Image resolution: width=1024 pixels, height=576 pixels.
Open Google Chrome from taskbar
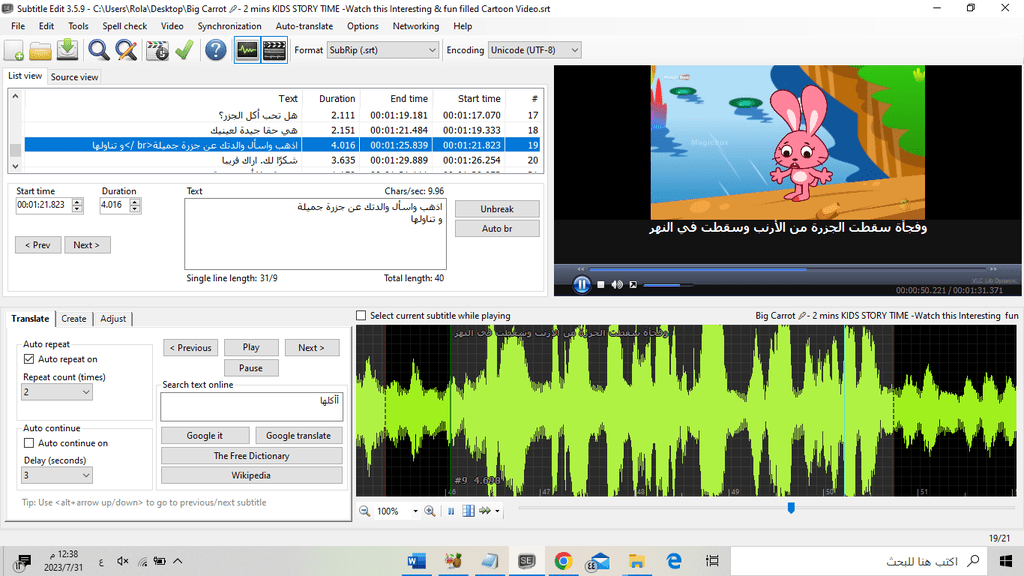(564, 561)
